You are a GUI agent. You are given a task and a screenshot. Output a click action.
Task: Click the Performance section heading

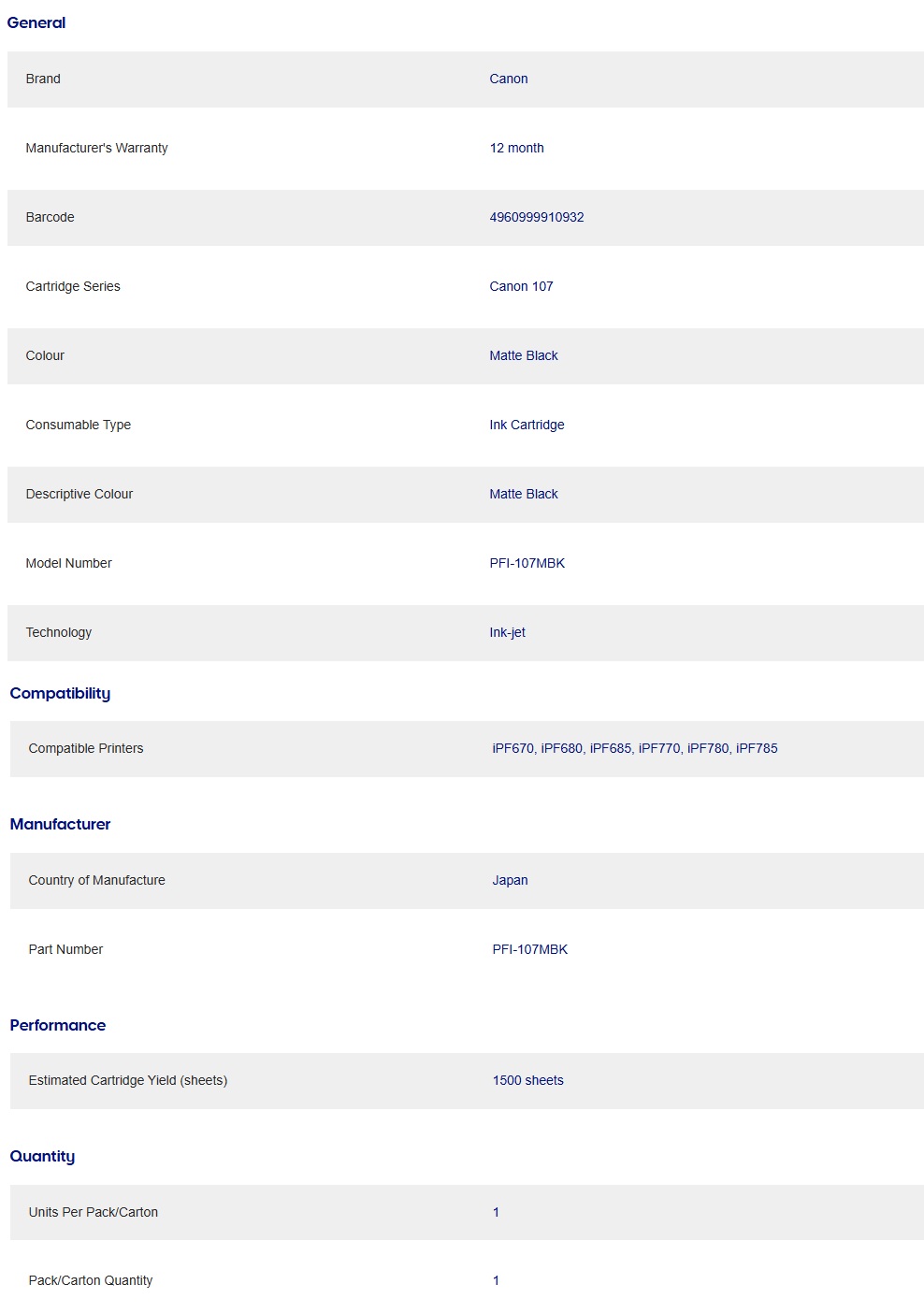[57, 1025]
